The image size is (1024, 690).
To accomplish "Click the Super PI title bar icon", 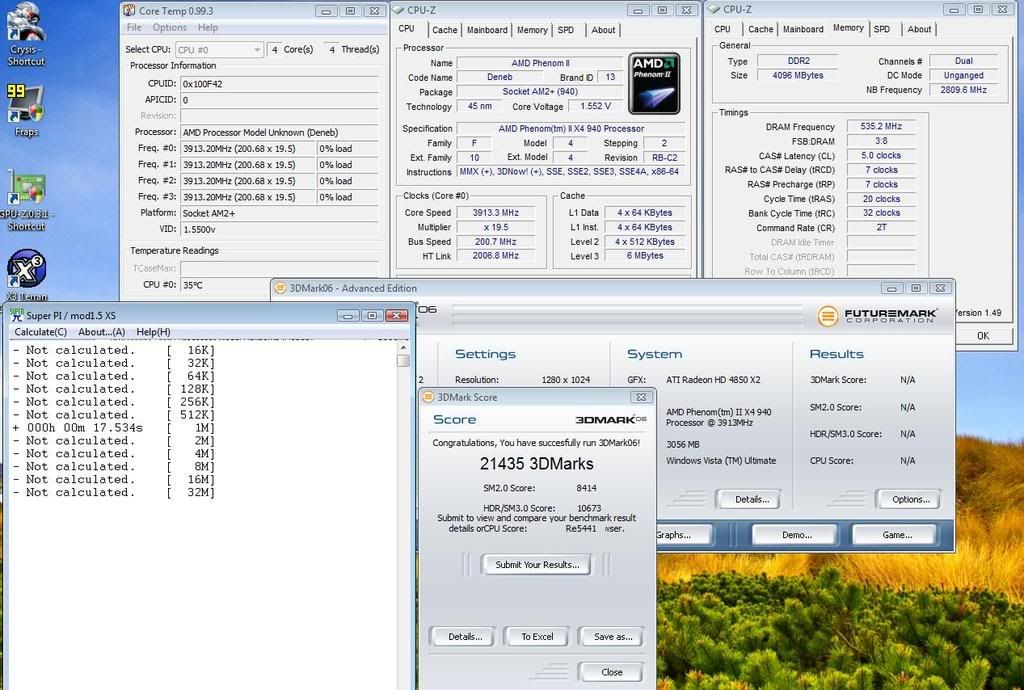I will tap(16, 315).
